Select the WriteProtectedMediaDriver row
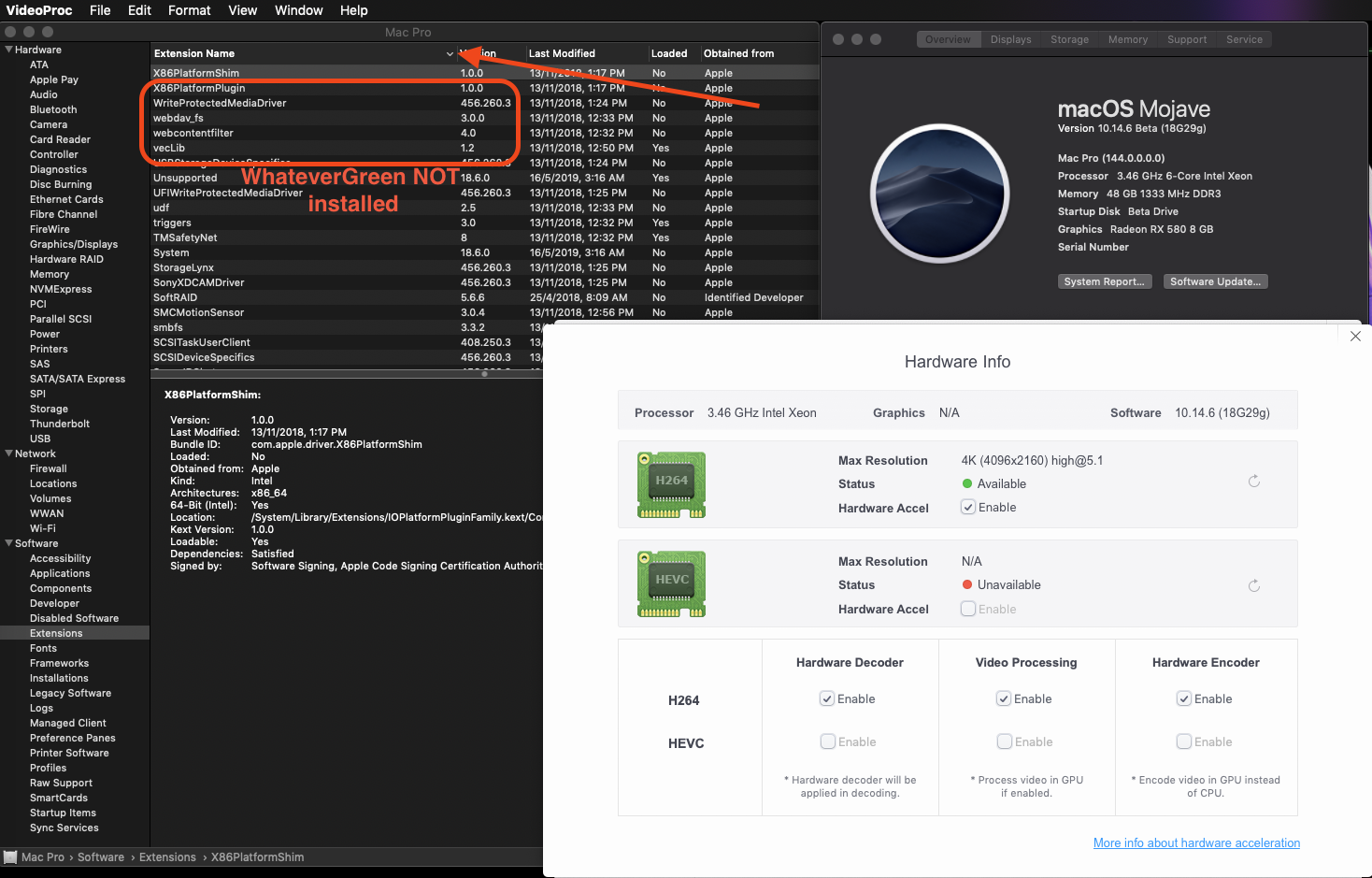Viewport: 1372px width, 878px height. (484, 103)
